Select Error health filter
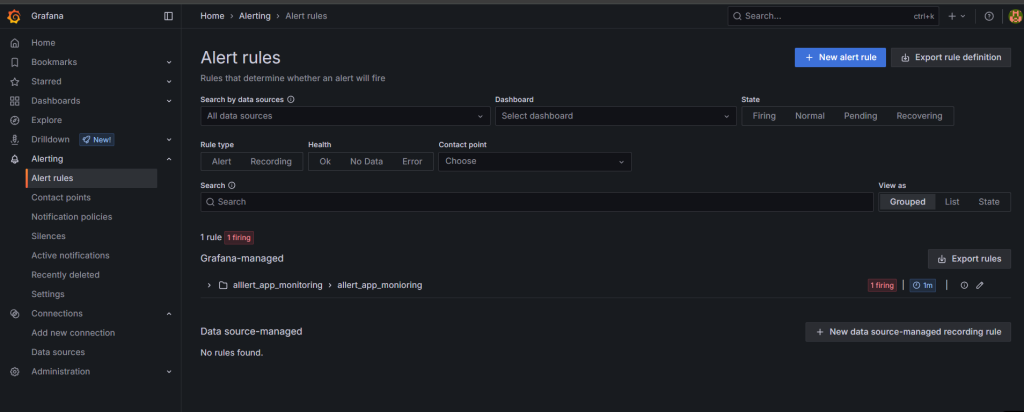Screen dimensions: 1024x412 [x=412, y=162]
